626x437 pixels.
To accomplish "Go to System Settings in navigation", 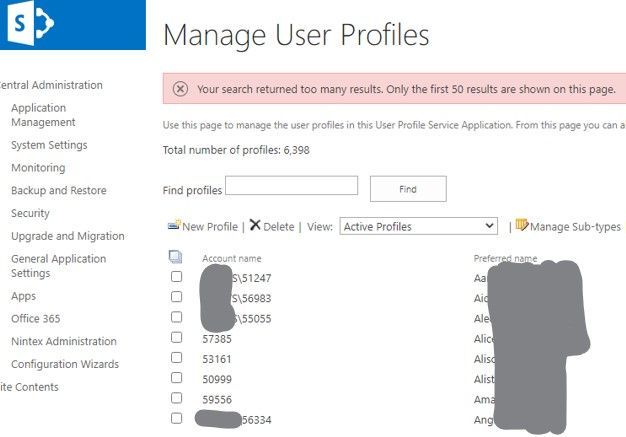I will [x=49, y=145].
